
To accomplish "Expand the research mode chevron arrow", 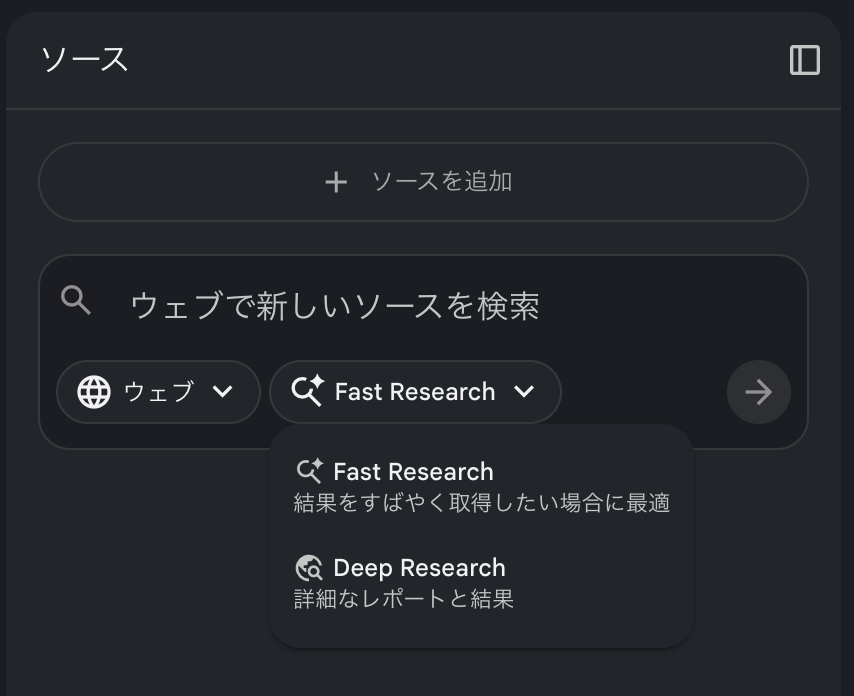I will pyautogui.click(x=524, y=392).
